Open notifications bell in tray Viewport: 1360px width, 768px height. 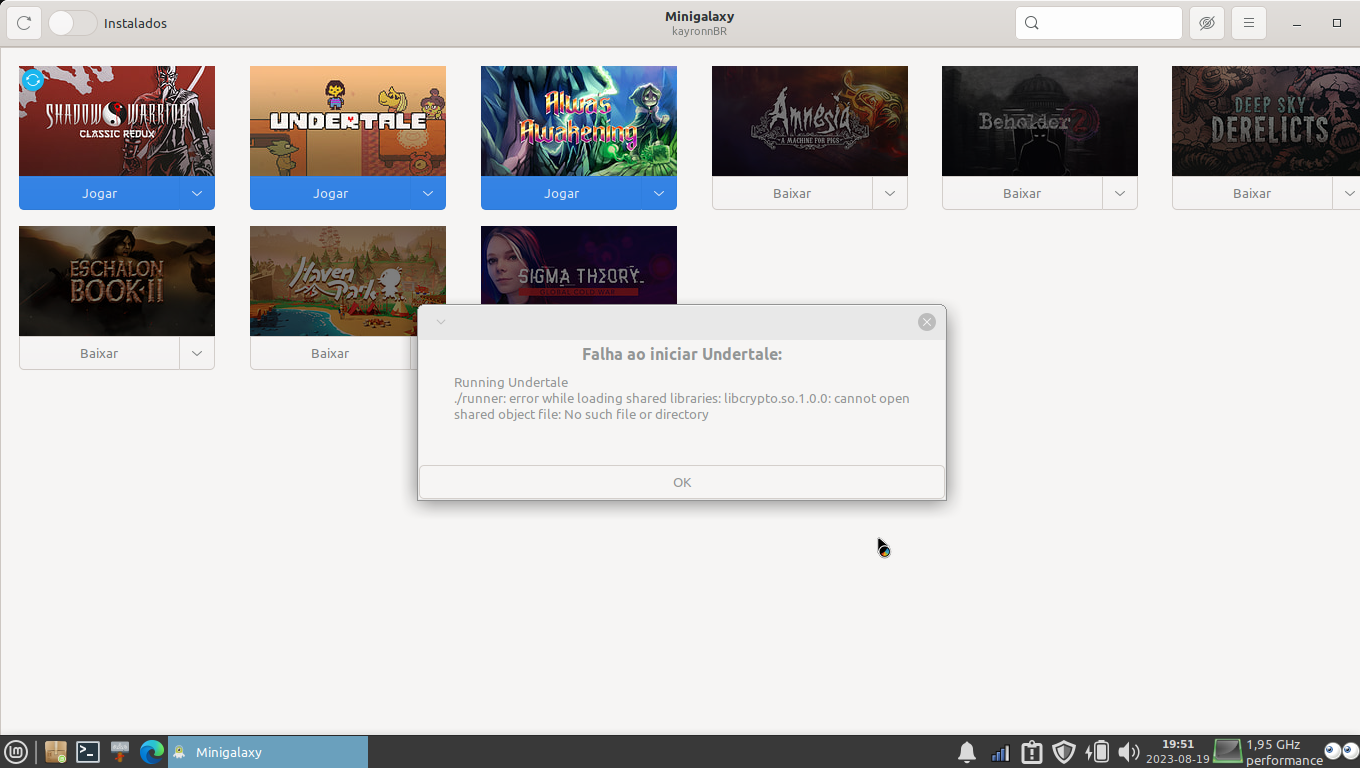(967, 752)
